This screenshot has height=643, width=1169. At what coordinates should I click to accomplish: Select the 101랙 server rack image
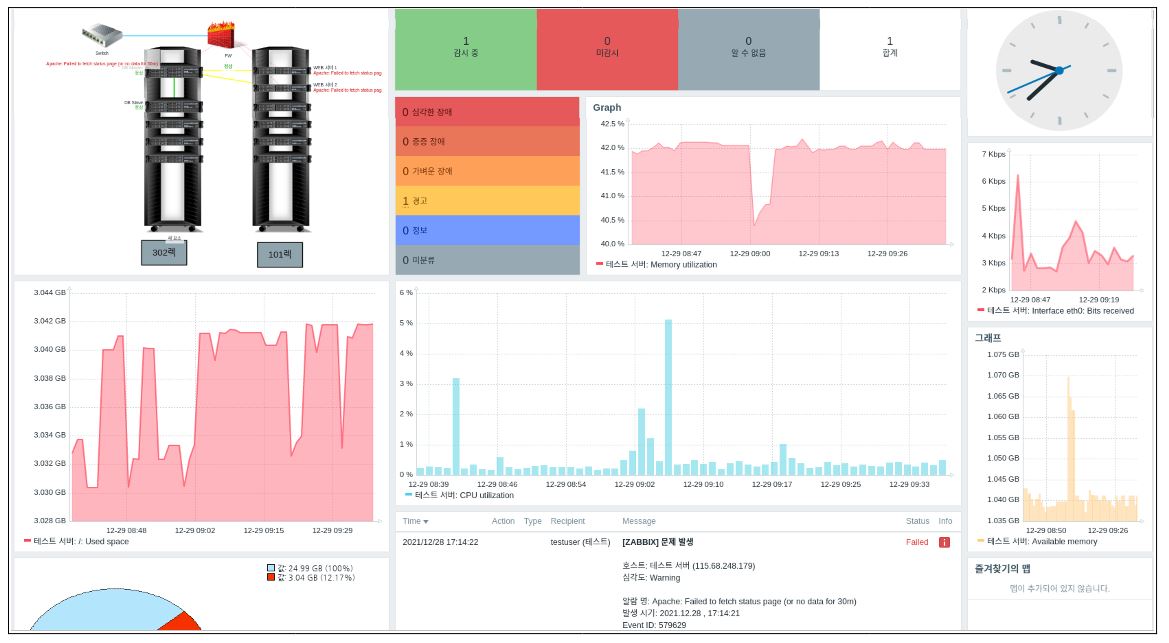tap(281, 140)
